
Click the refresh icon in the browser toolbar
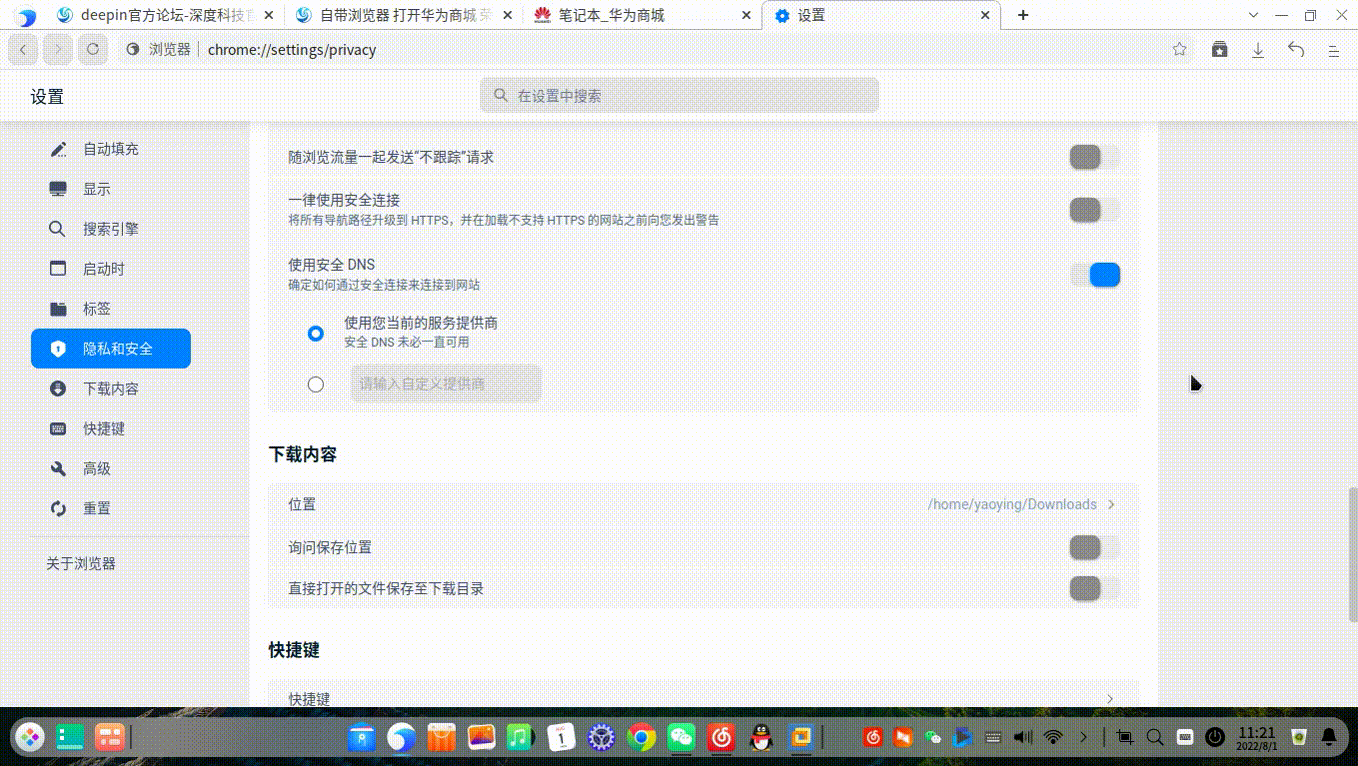coord(92,48)
